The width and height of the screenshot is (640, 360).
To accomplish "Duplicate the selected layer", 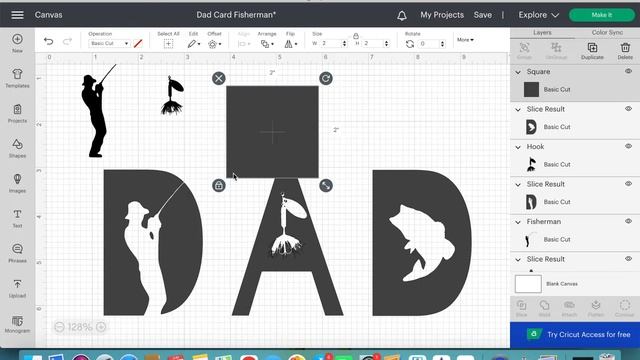I will (592, 51).
